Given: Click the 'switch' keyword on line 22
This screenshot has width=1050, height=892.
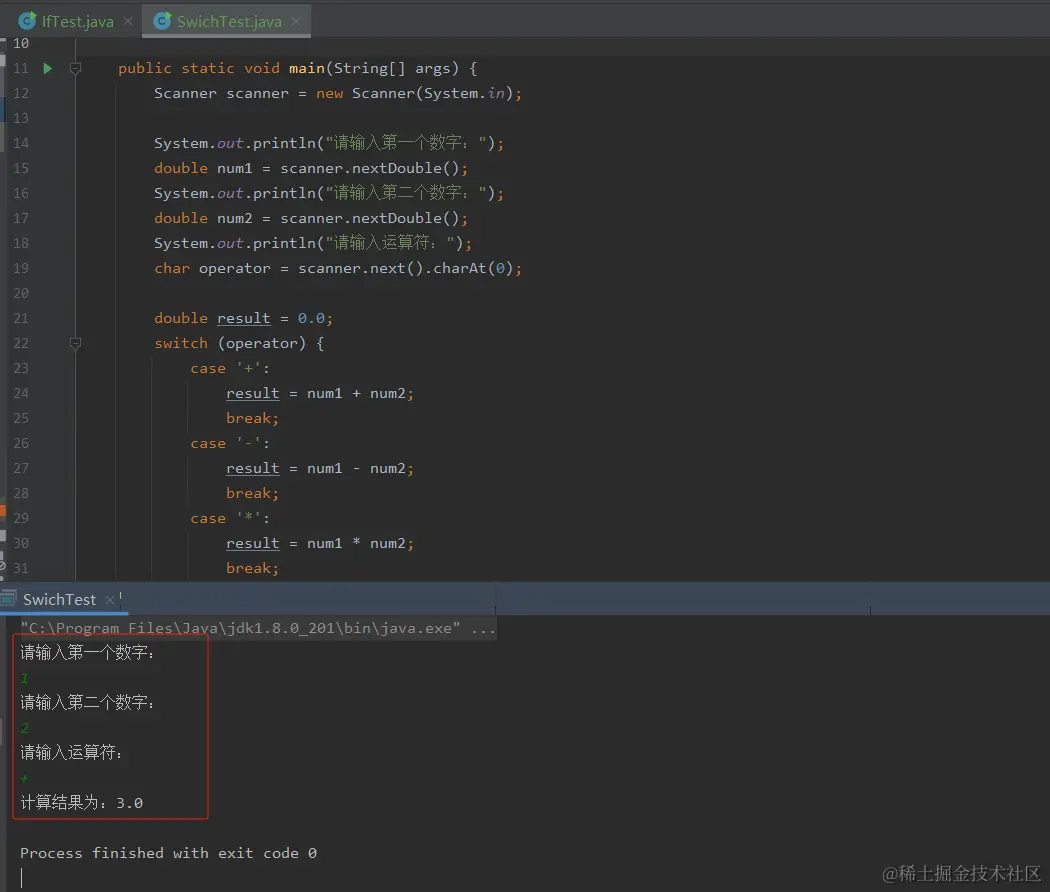Looking at the screenshot, I should (x=181, y=344).
